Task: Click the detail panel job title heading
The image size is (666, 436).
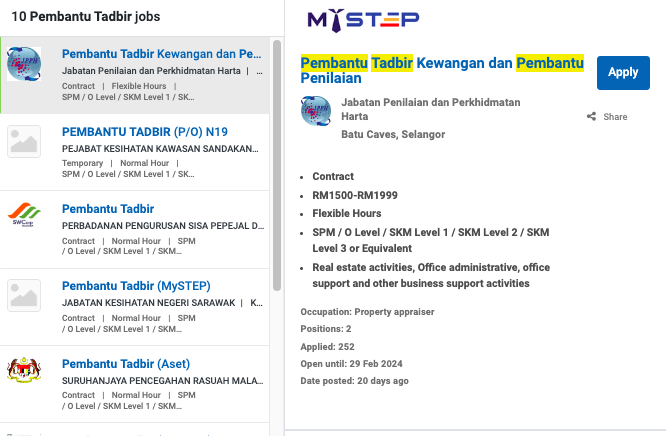Action: 443,73
